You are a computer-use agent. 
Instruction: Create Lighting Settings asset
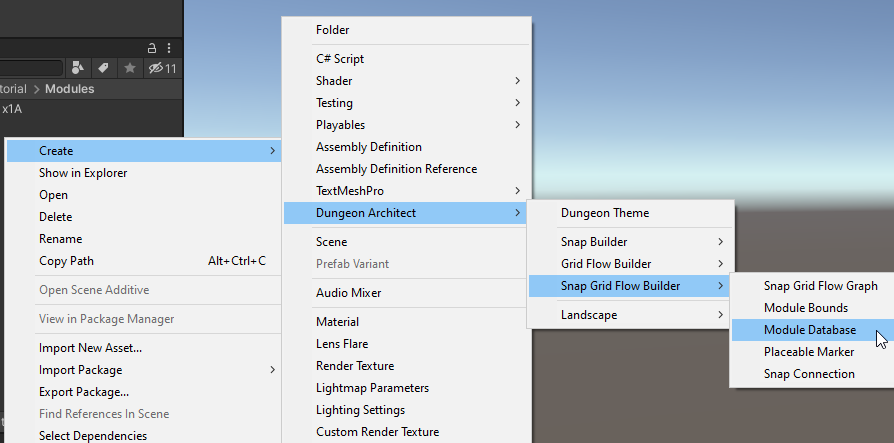click(407, 410)
